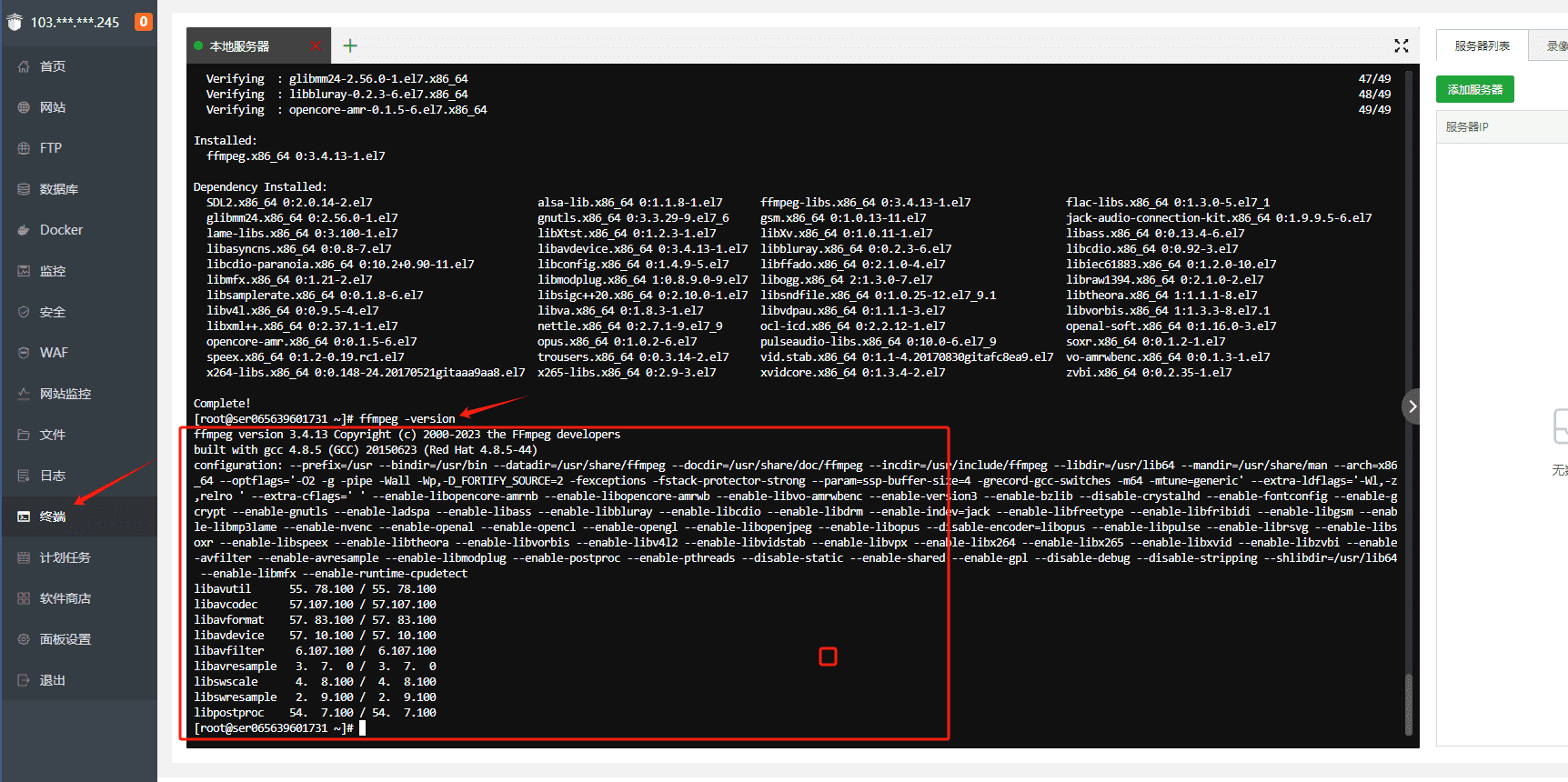Image resolution: width=1568 pixels, height=782 pixels.
Task: Click the grid icon beside 软件商店
Action: (x=24, y=598)
